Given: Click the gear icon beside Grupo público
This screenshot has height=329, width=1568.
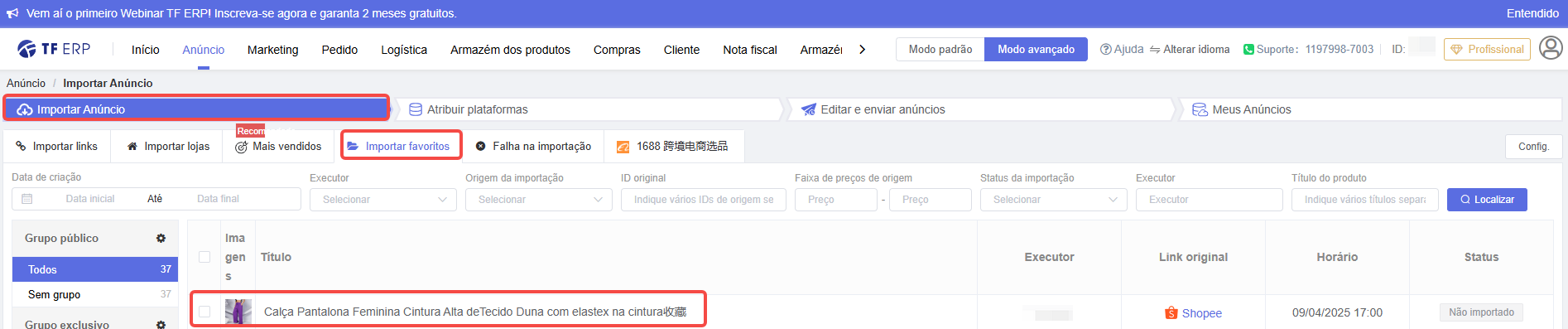Looking at the screenshot, I should [x=161, y=239].
